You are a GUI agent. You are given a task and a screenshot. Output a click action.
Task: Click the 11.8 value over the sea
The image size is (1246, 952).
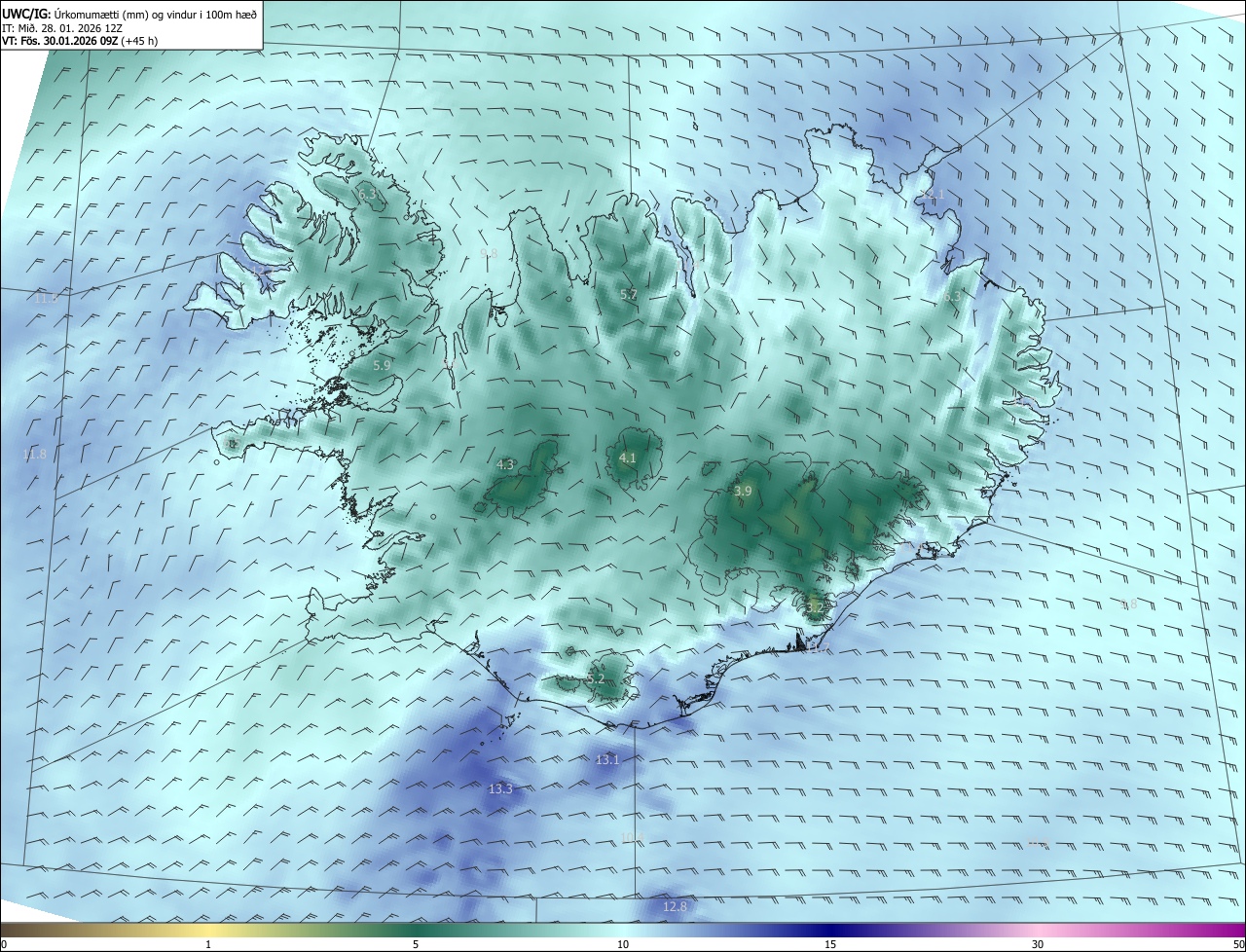(35, 455)
